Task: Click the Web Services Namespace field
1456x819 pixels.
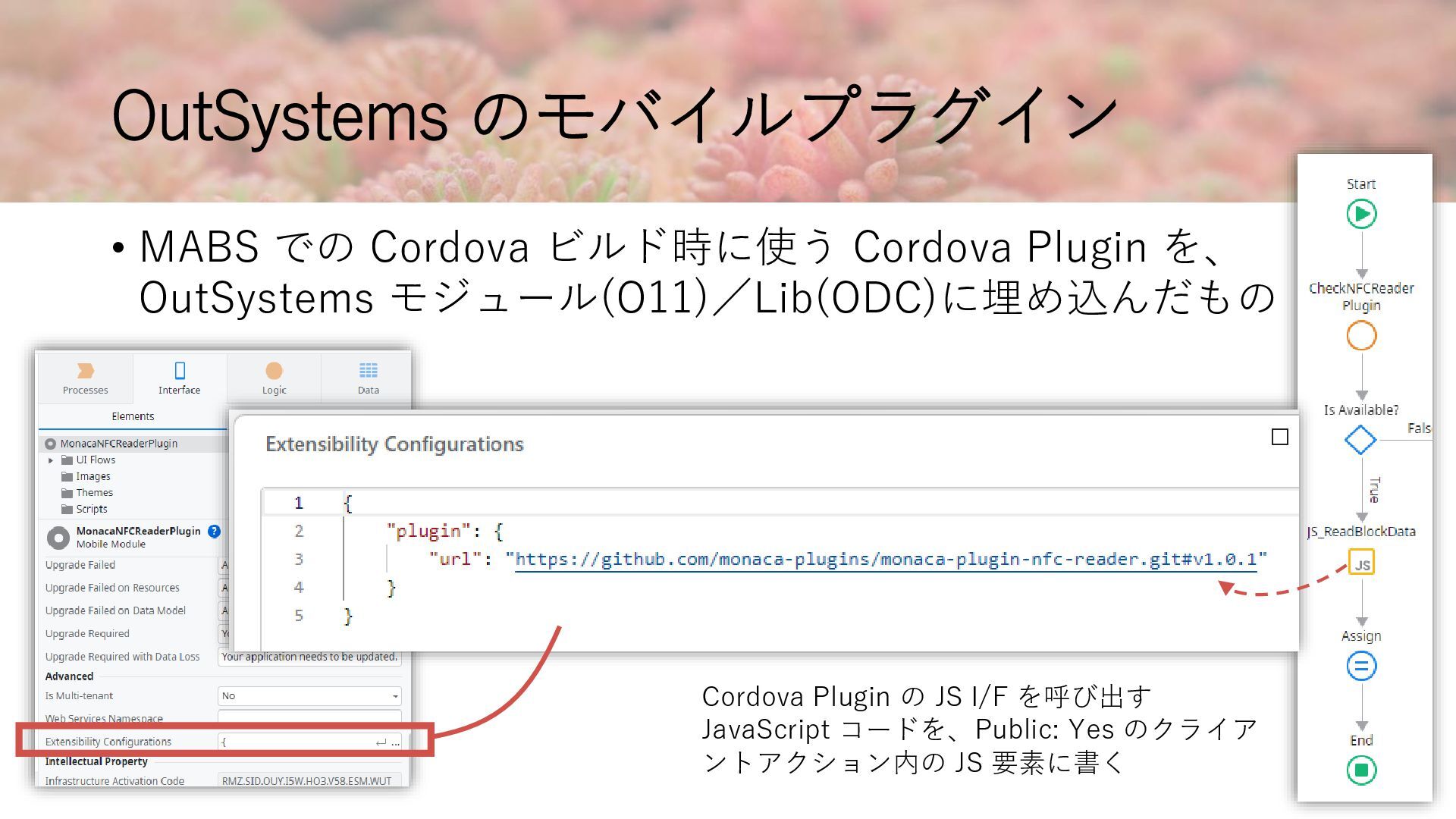Action: coord(309,716)
